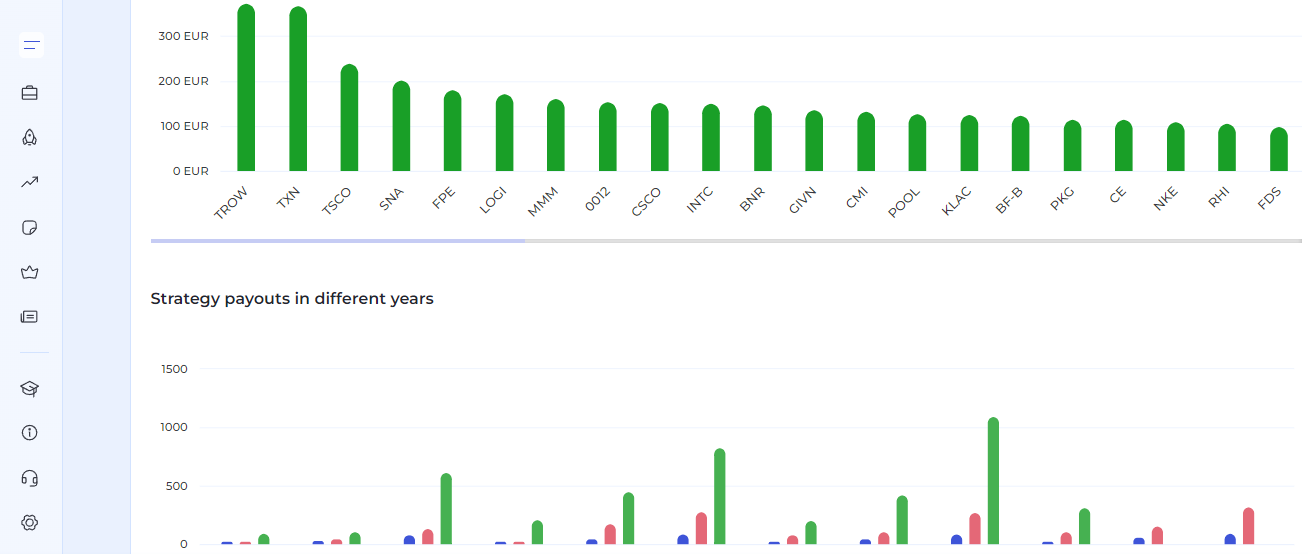Toggle the sidebar menu hamburger icon
The width and height of the screenshot is (1308, 554).
[31, 45]
